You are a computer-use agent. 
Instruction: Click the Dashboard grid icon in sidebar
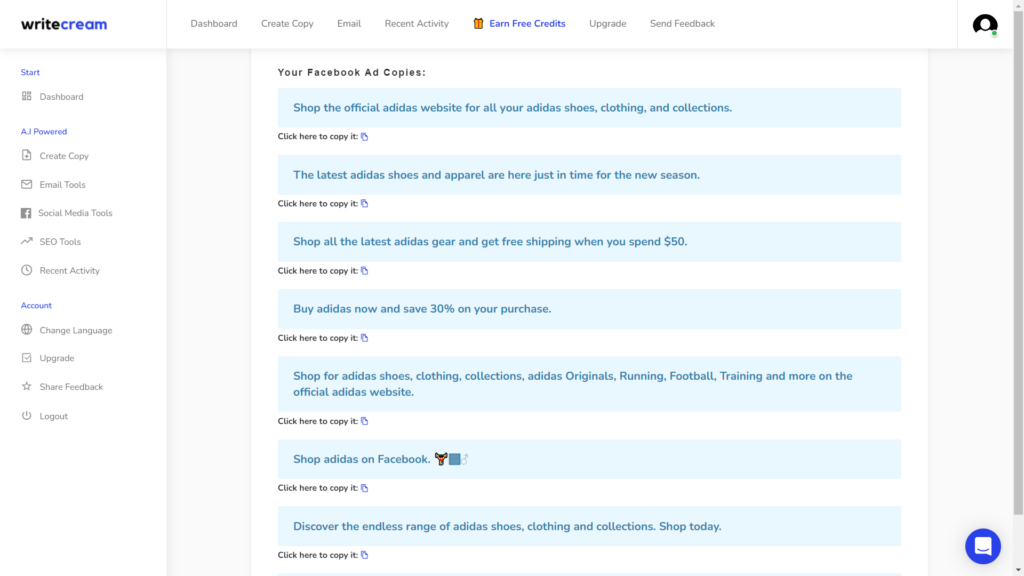(26, 96)
